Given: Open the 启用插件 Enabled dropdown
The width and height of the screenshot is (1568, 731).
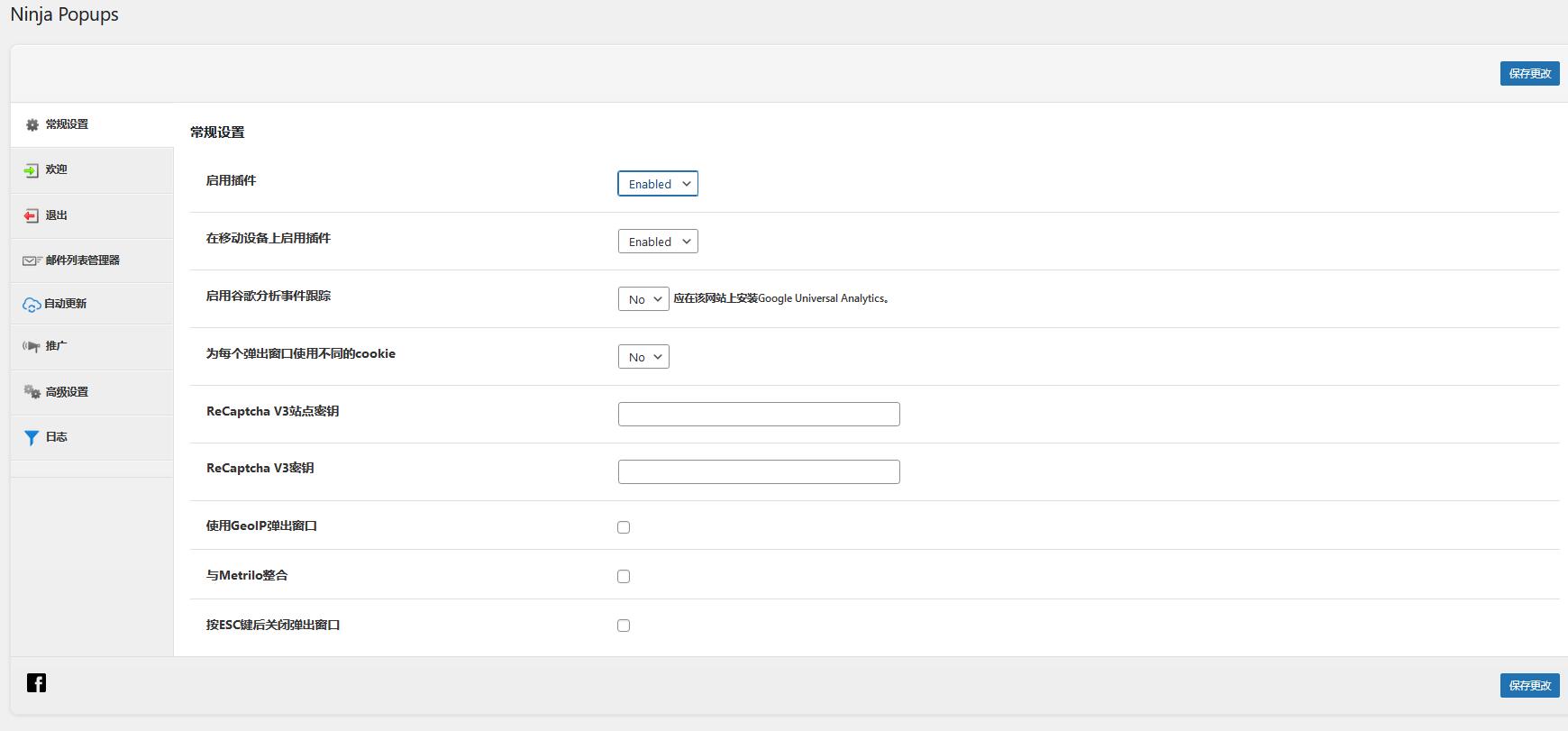Looking at the screenshot, I should click(x=658, y=184).
